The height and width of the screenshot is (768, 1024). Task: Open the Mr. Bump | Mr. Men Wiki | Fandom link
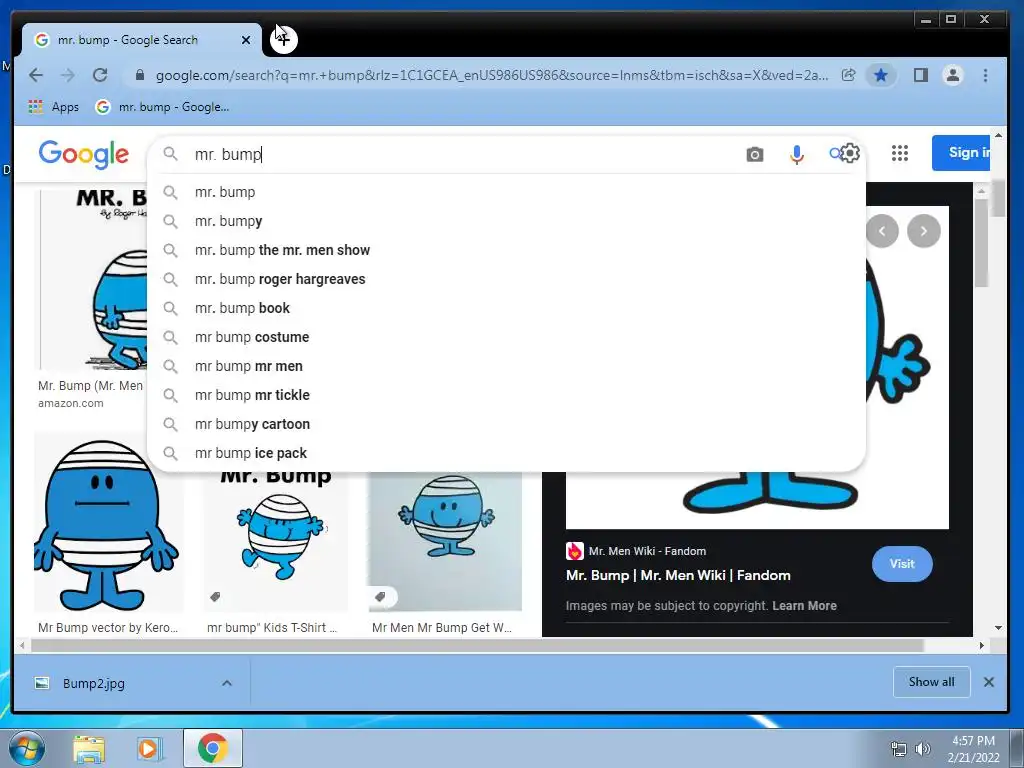(678, 575)
